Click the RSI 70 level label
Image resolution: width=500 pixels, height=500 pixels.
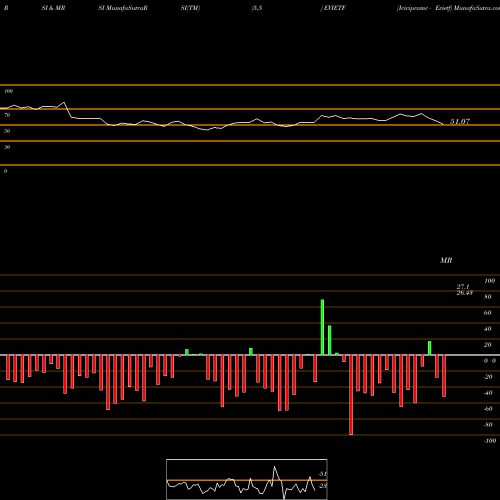click(x=7, y=115)
